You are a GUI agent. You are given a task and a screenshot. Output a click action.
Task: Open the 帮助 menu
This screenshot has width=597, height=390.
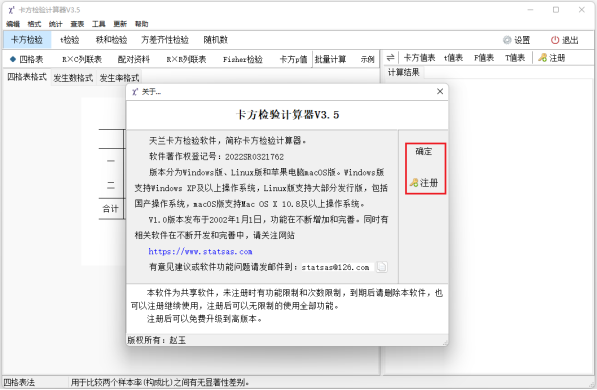pyautogui.click(x=142, y=24)
